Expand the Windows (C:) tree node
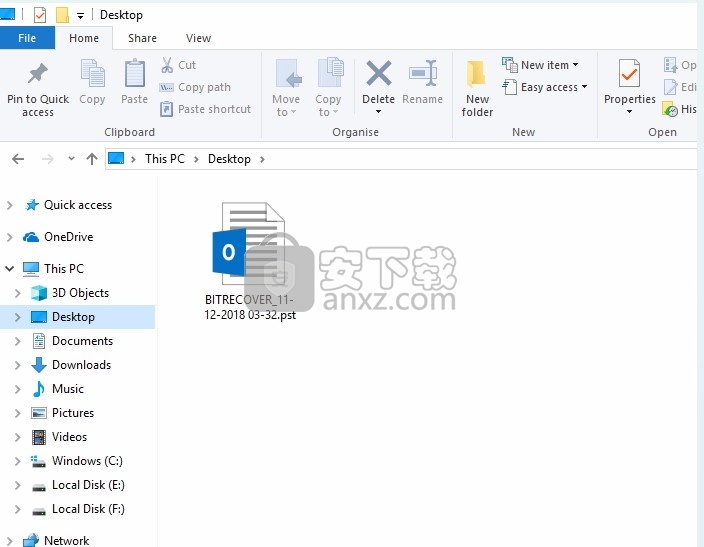 [18, 461]
